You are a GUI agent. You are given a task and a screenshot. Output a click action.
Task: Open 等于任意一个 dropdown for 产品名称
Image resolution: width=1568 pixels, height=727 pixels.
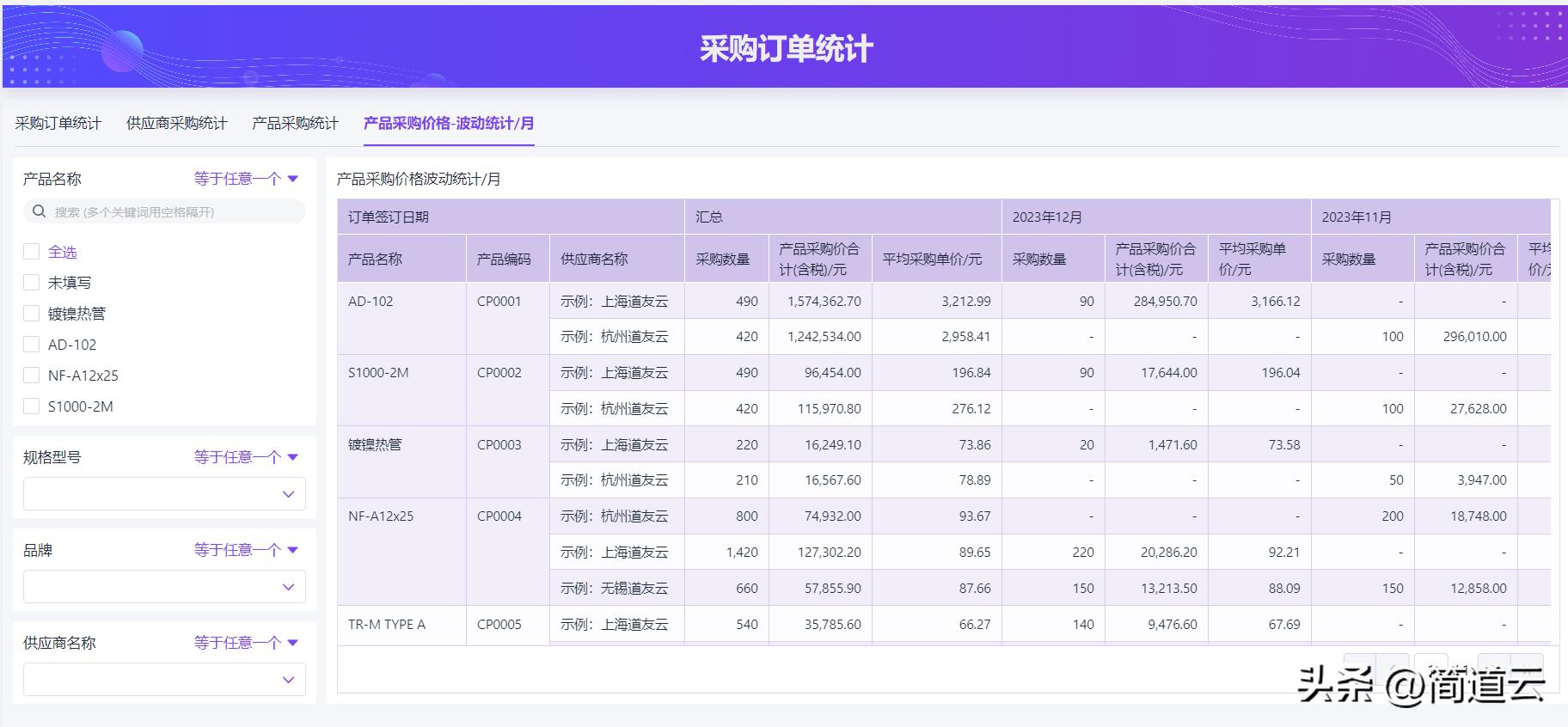tap(246, 179)
